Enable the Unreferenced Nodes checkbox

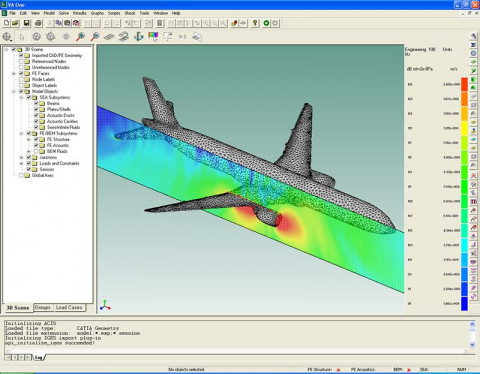tap(21, 67)
